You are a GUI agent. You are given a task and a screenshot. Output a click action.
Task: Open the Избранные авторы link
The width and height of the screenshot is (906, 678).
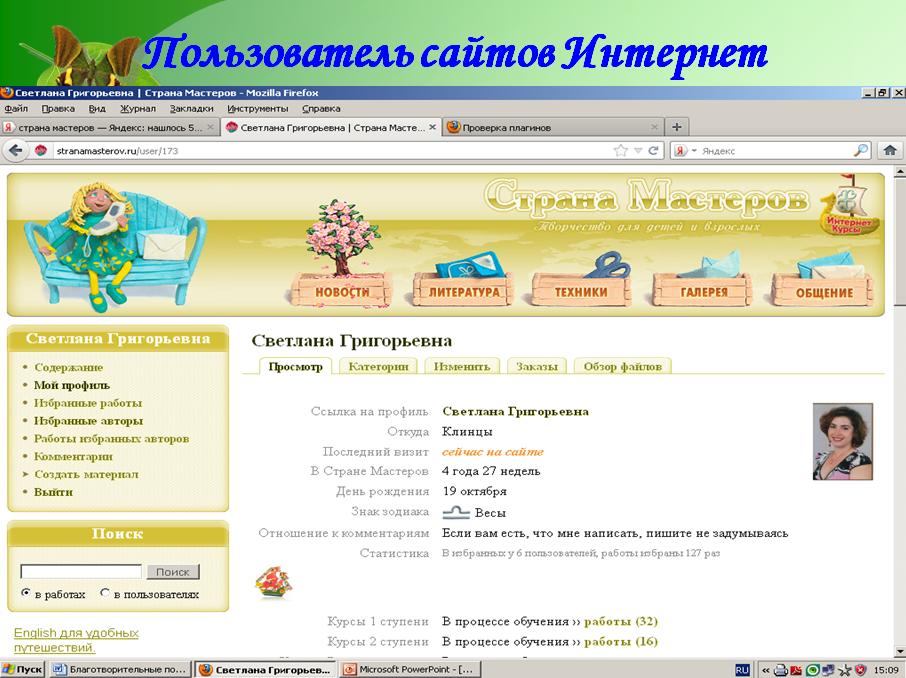point(88,421)
